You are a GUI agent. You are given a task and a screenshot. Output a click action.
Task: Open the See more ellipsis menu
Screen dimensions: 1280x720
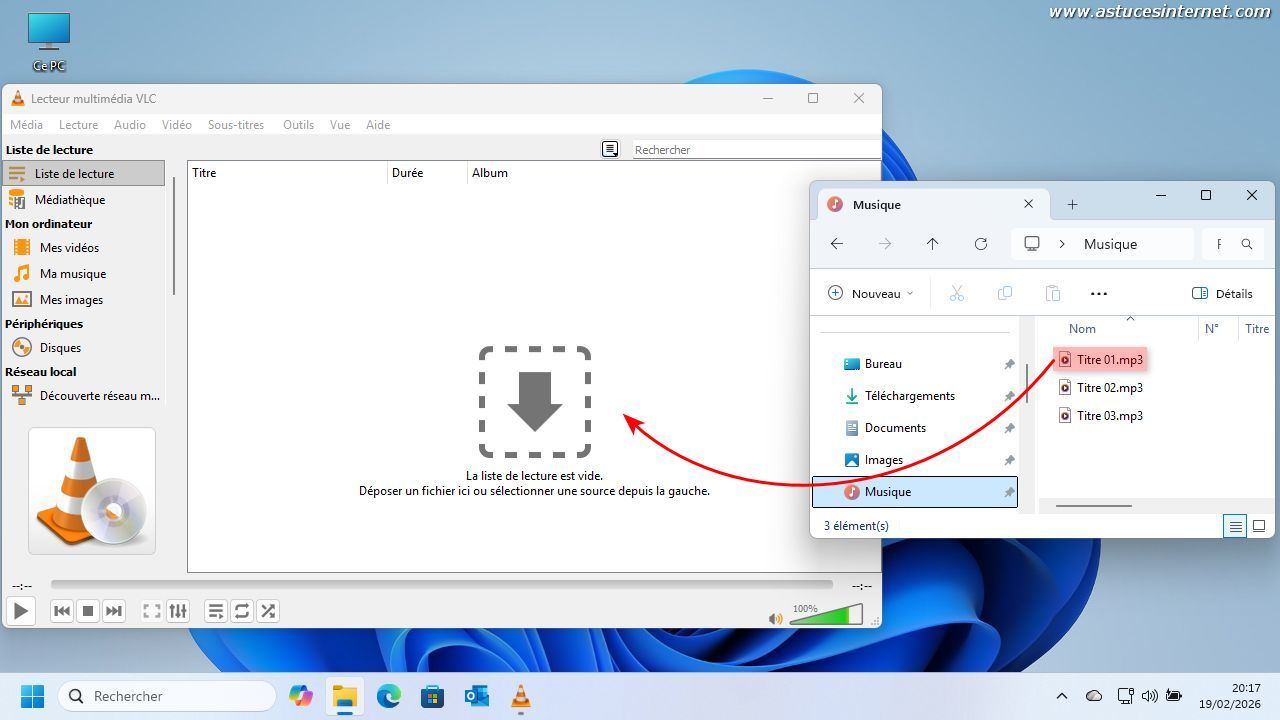[x=1099, y=294]
